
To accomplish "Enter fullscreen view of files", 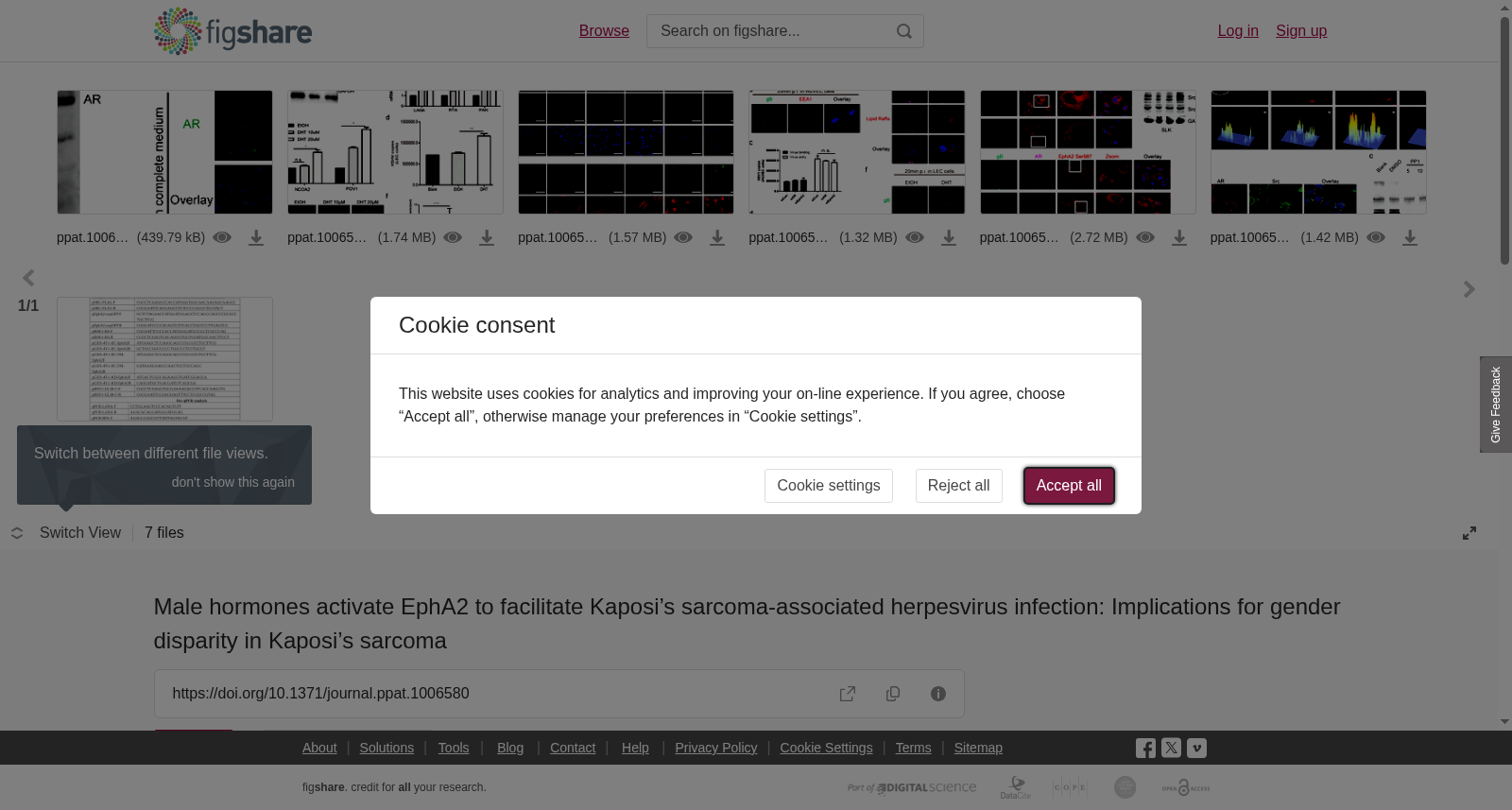I will point(1469,533).
